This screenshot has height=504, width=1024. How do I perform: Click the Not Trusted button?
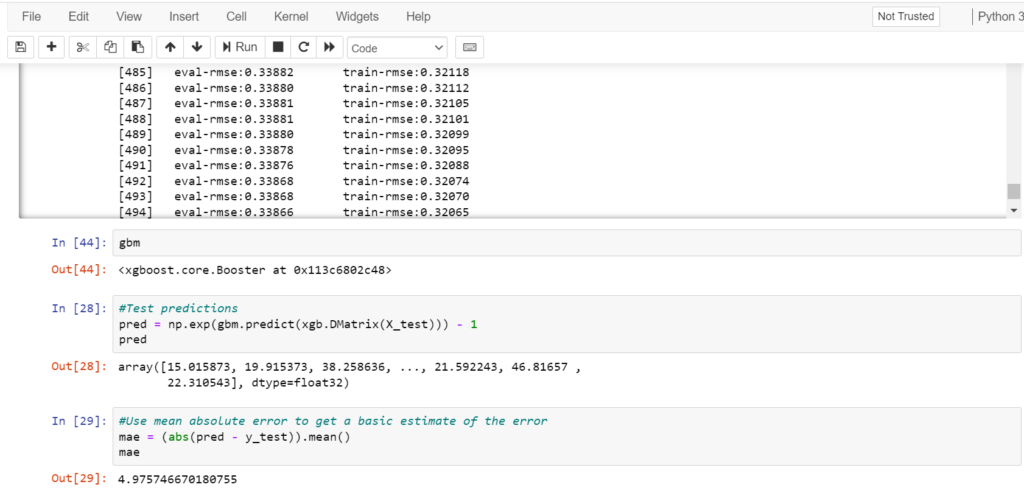click(905, 16)
